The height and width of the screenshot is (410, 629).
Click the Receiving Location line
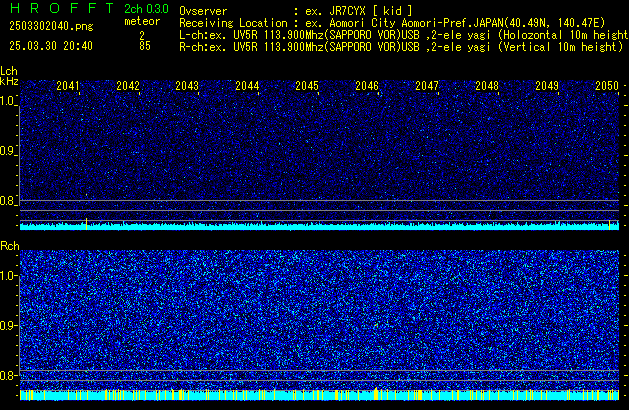392,23
